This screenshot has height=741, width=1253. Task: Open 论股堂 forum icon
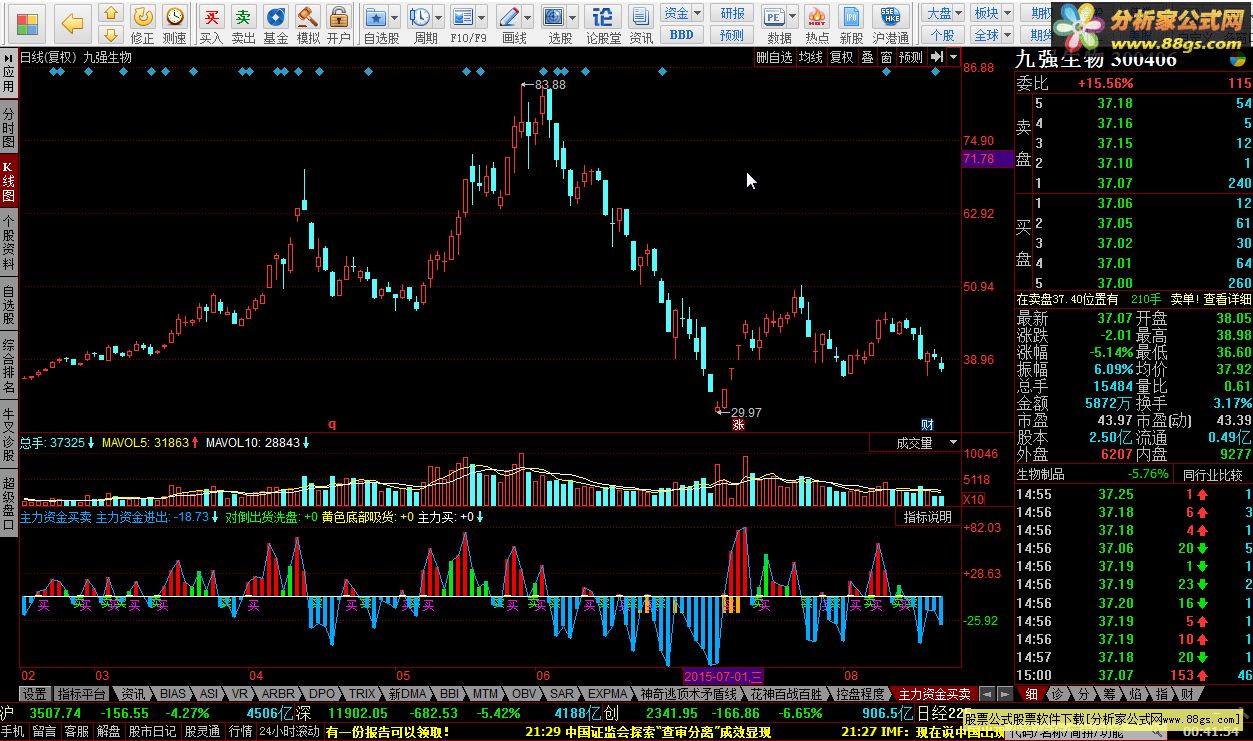point(603,24)
